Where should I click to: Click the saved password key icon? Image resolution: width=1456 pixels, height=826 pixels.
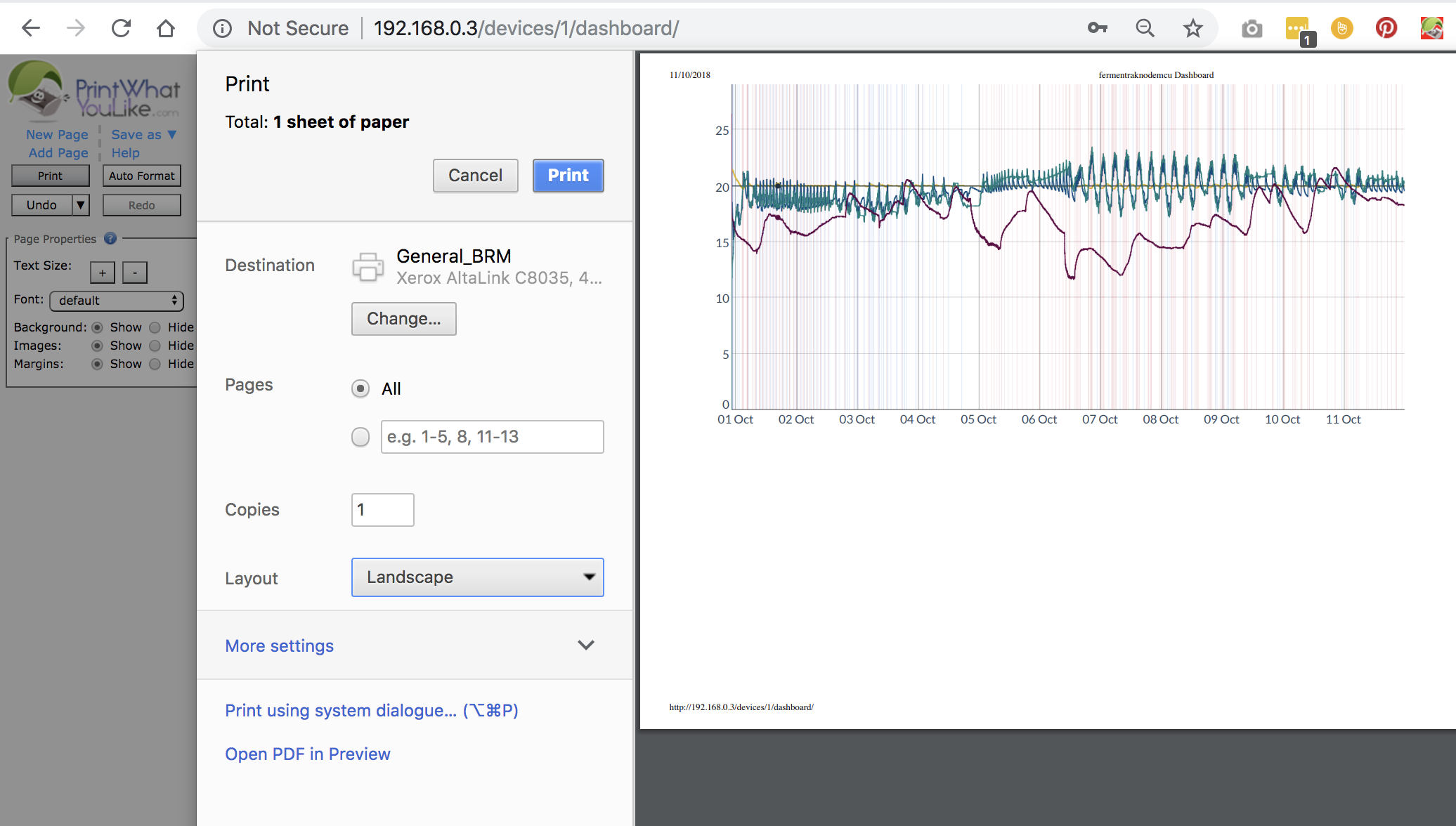click(1097, 28)
